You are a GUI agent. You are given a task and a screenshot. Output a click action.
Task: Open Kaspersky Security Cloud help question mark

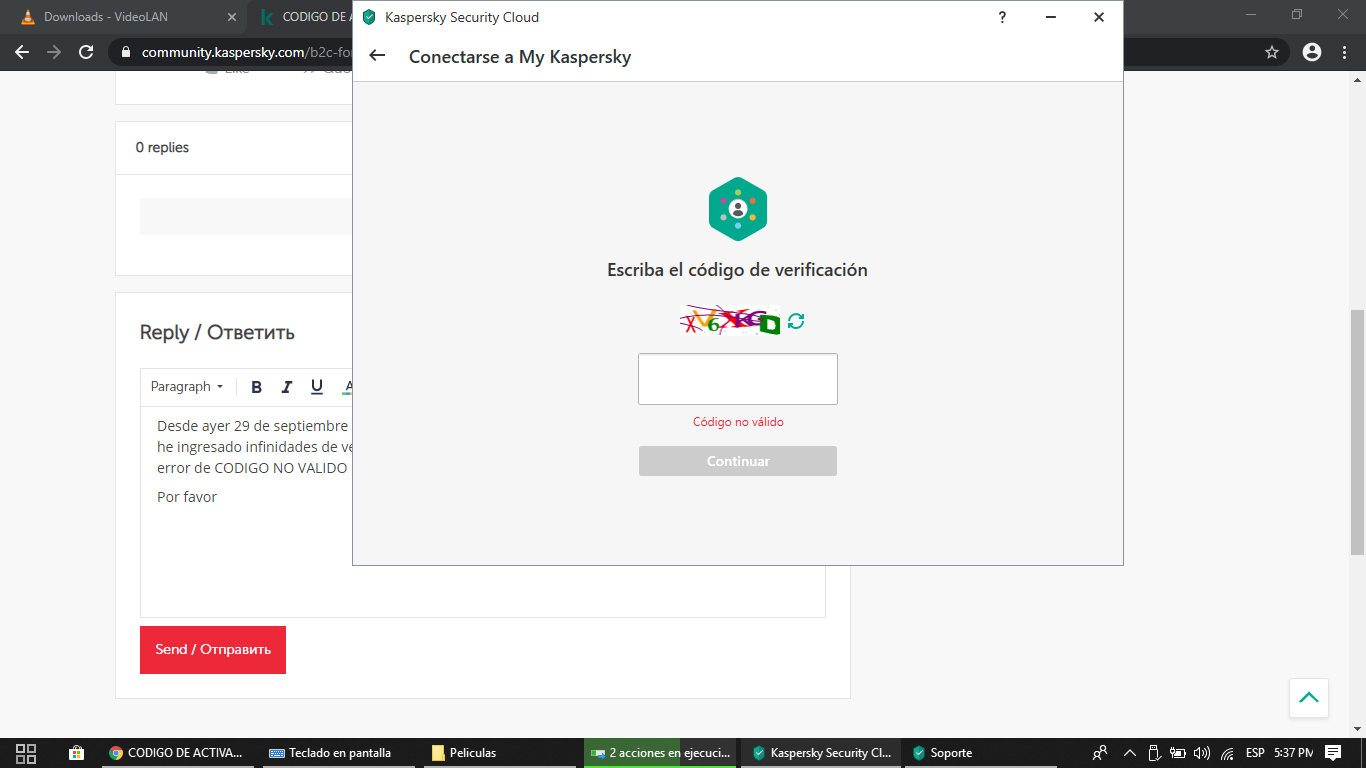coord(1002,17)
